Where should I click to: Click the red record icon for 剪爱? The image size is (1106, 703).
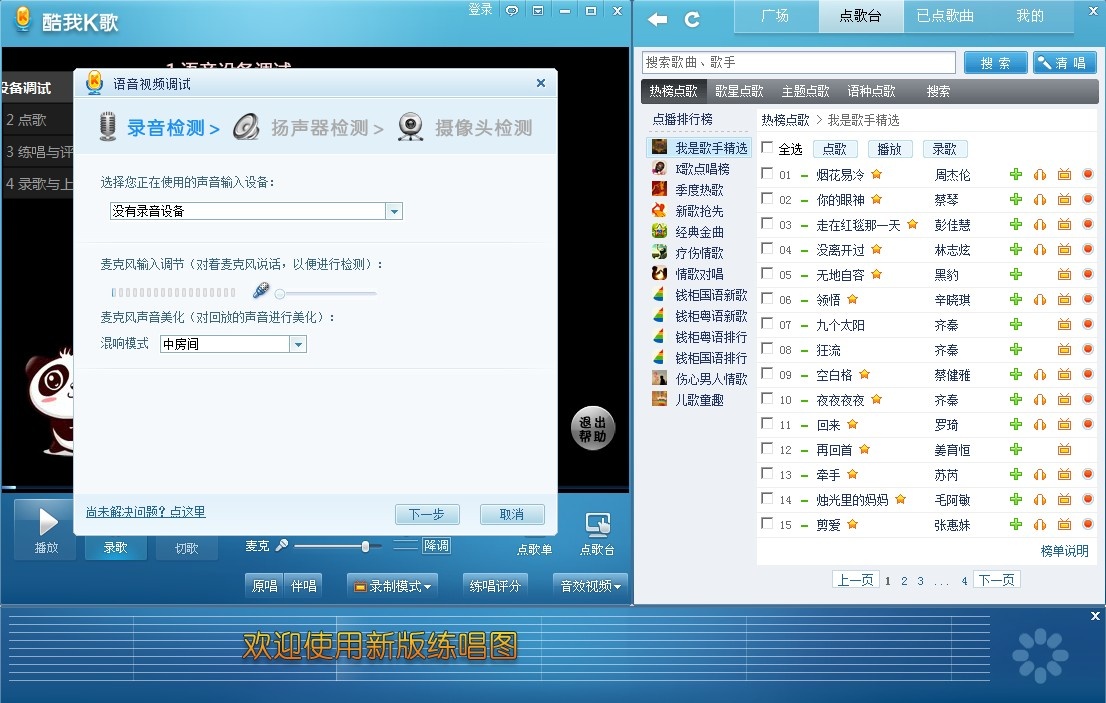tap(1088, 524)
